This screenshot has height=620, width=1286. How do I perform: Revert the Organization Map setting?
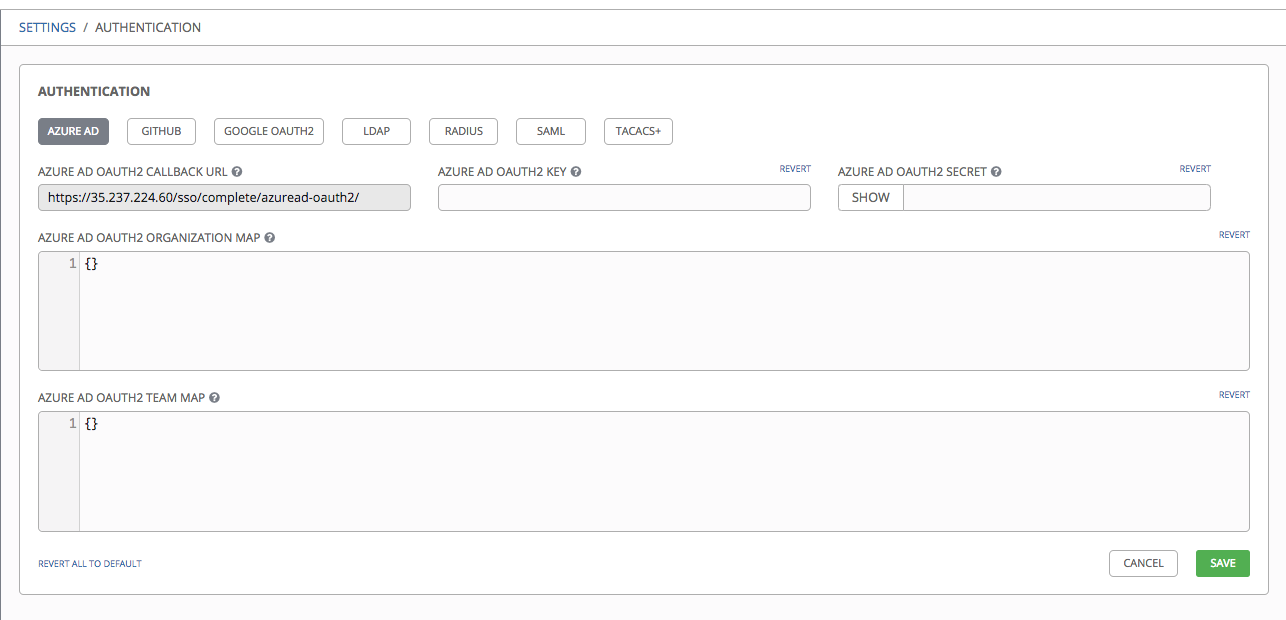pos(1234,234)
